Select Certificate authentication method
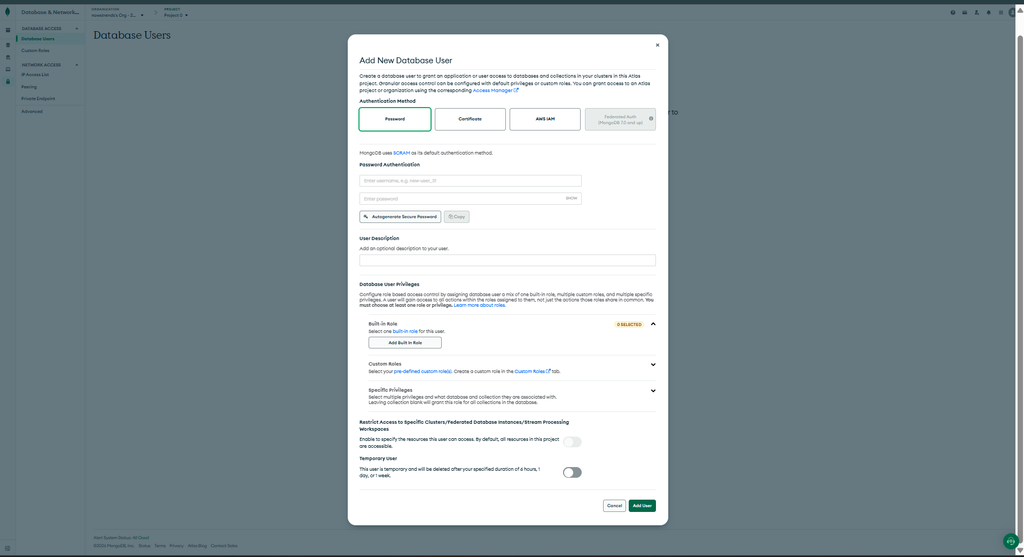Image resolution: width=1024 pixels, height=557 pixels. point(470,119)
